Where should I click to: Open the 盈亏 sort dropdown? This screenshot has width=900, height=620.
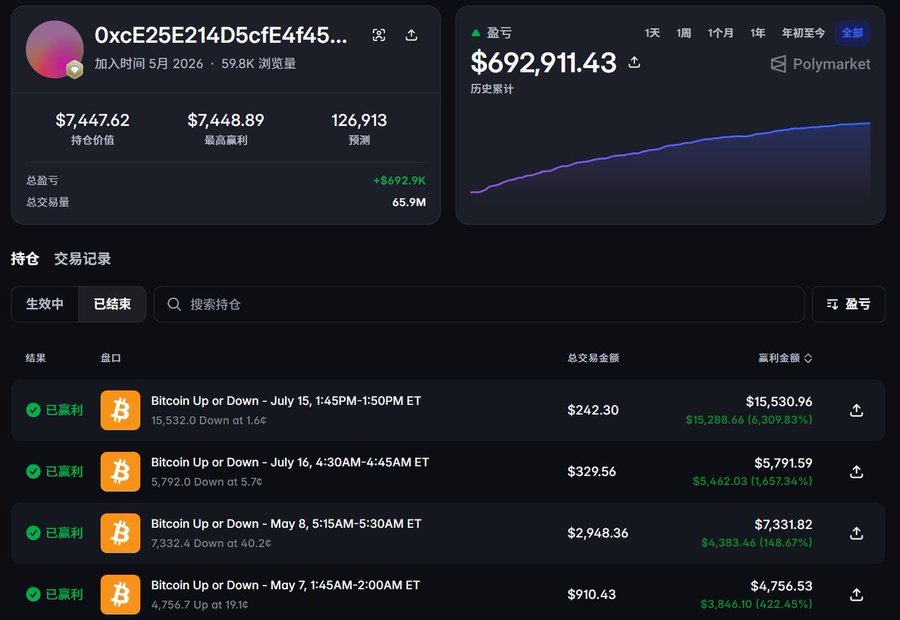[x=848, y=304]
